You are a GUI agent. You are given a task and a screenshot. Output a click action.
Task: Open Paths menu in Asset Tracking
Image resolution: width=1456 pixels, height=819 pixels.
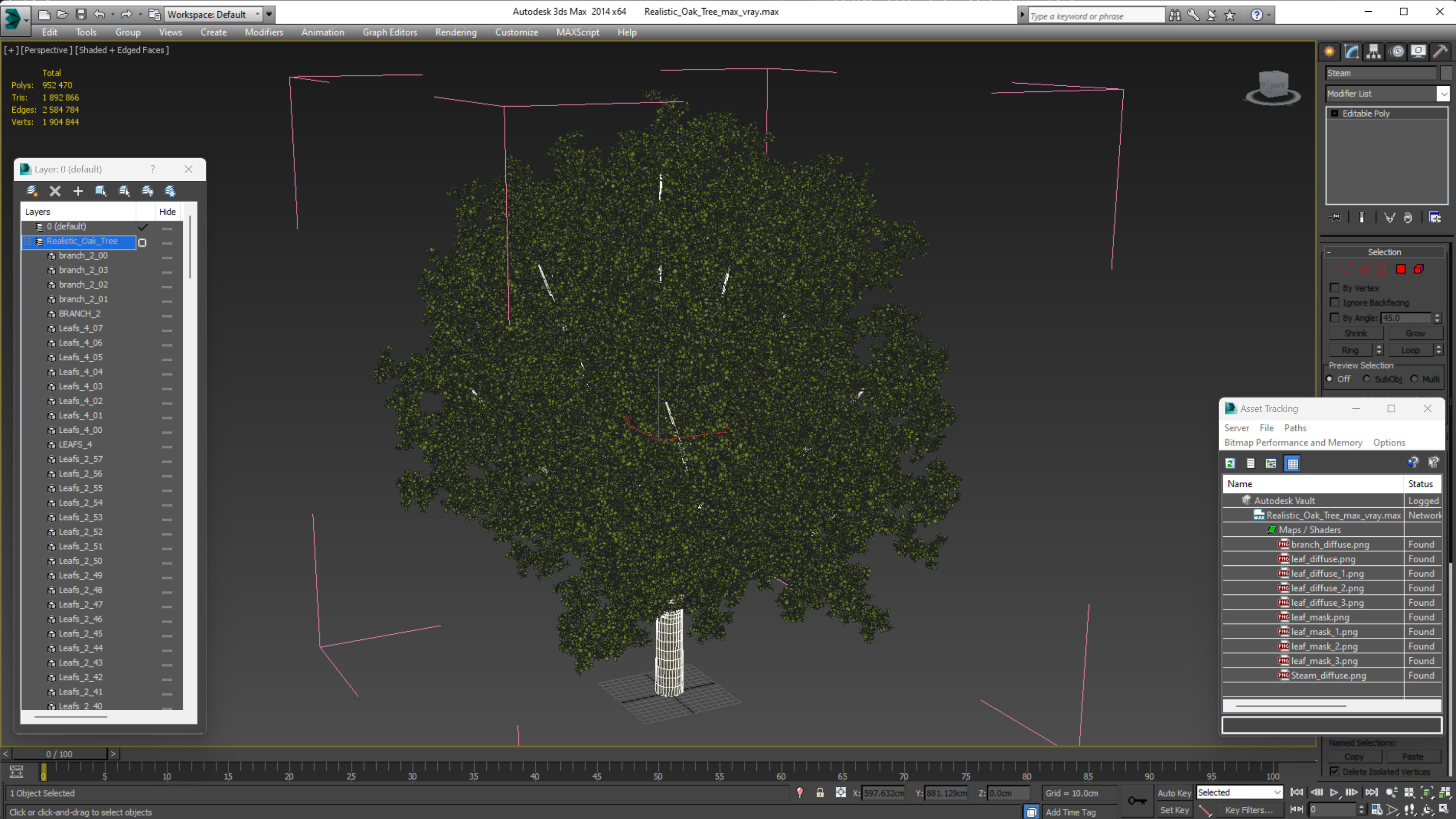[x=1295, y=428]
